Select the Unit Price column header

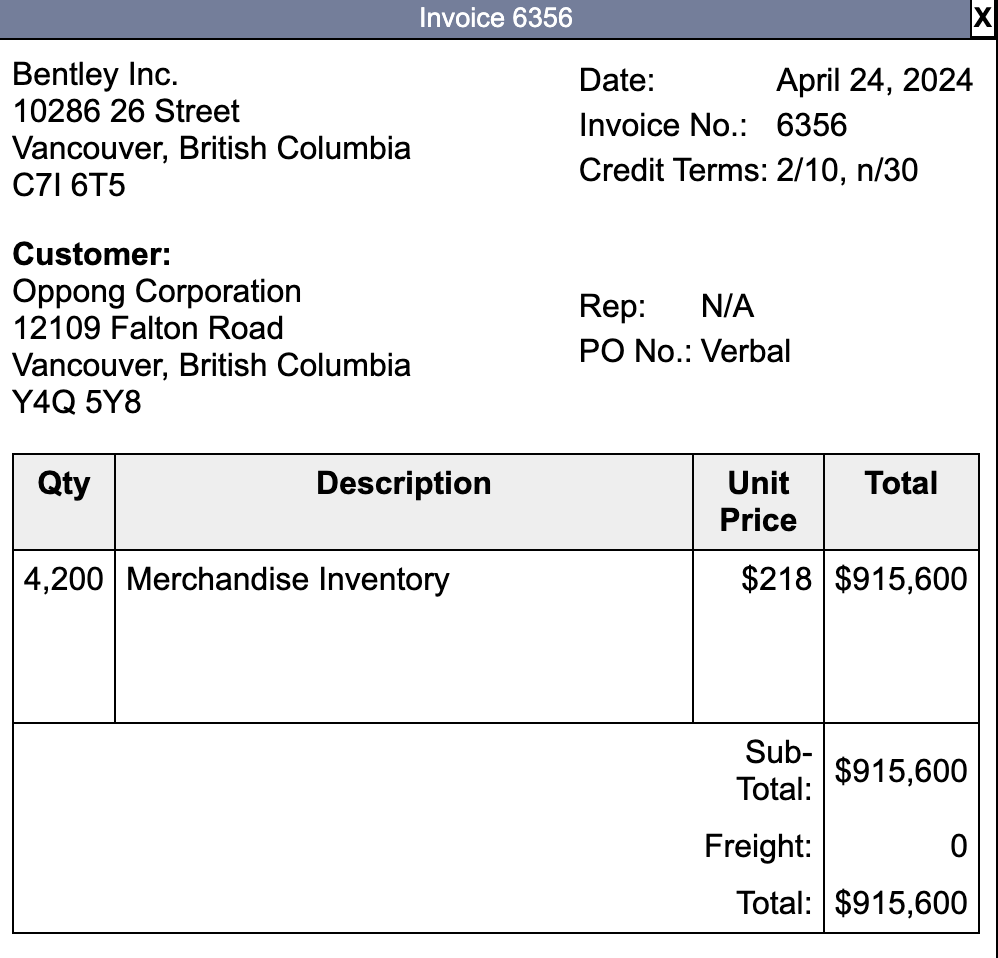757,501
